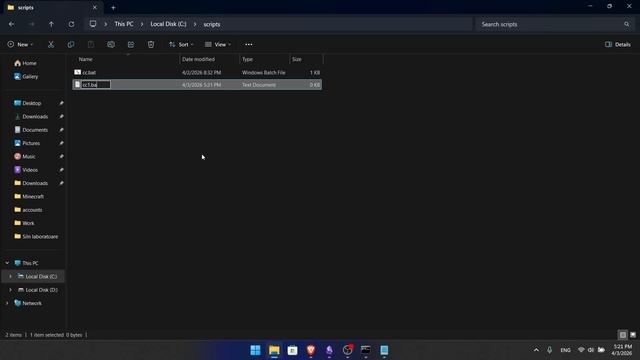Viewport: 640px width, 360px height.
Task: Select Local Disk (D:) in sidebar
Action: 41,290
